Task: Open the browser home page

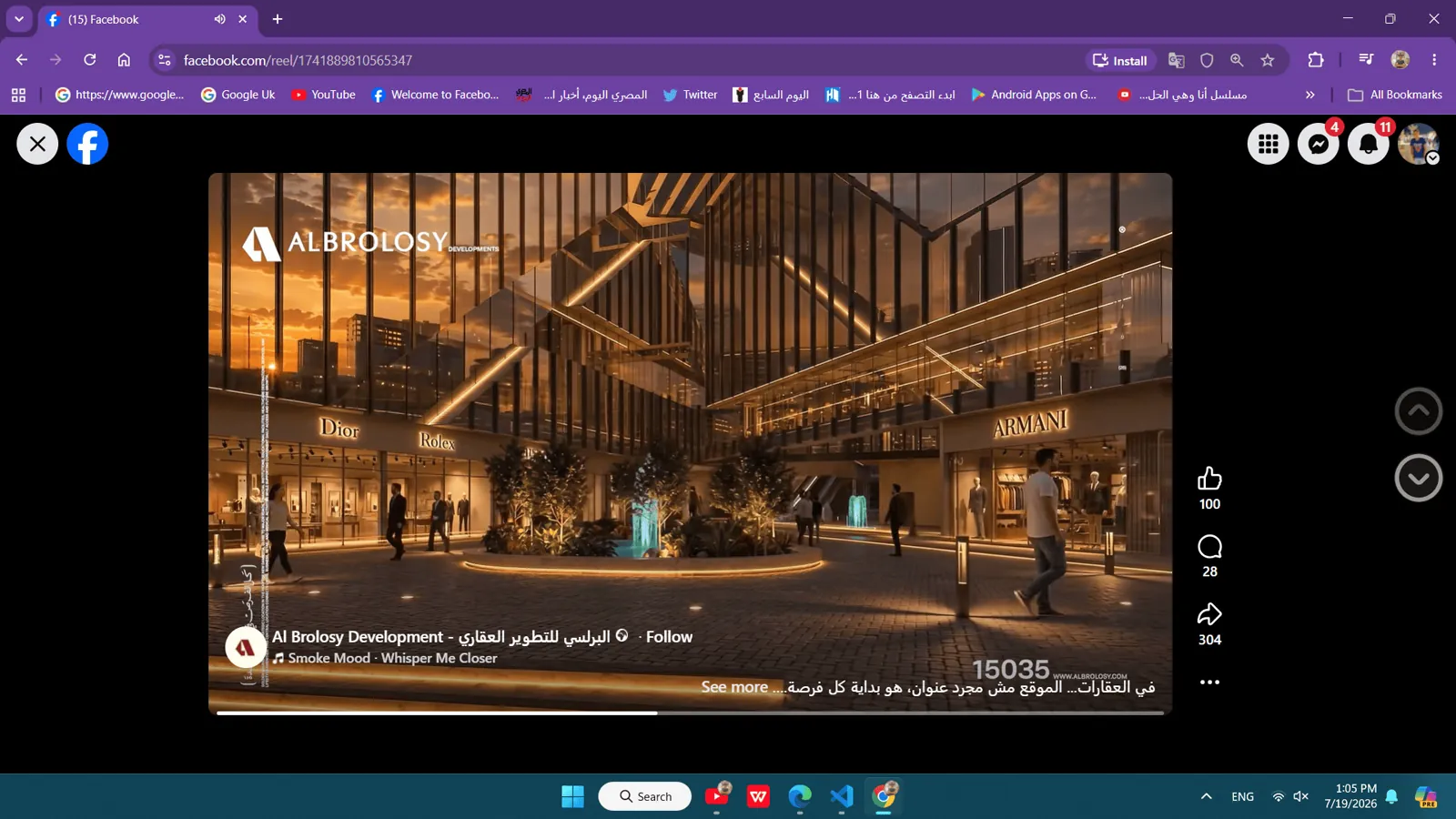Action: click(124, 60)
